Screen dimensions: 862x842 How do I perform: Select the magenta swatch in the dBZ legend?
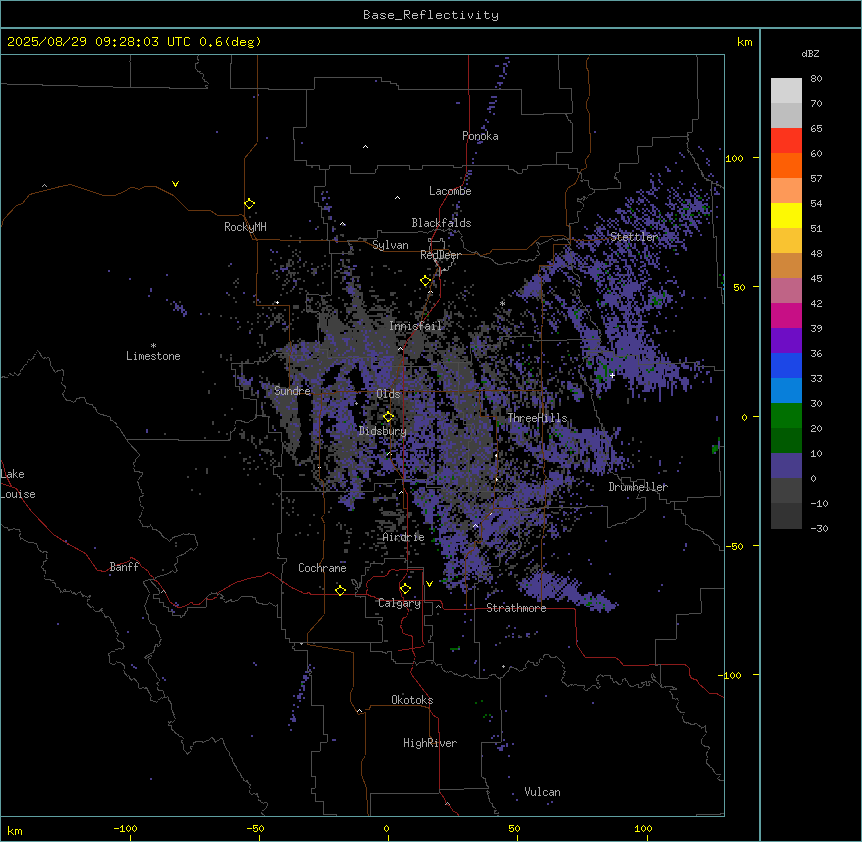pos(786,315)
